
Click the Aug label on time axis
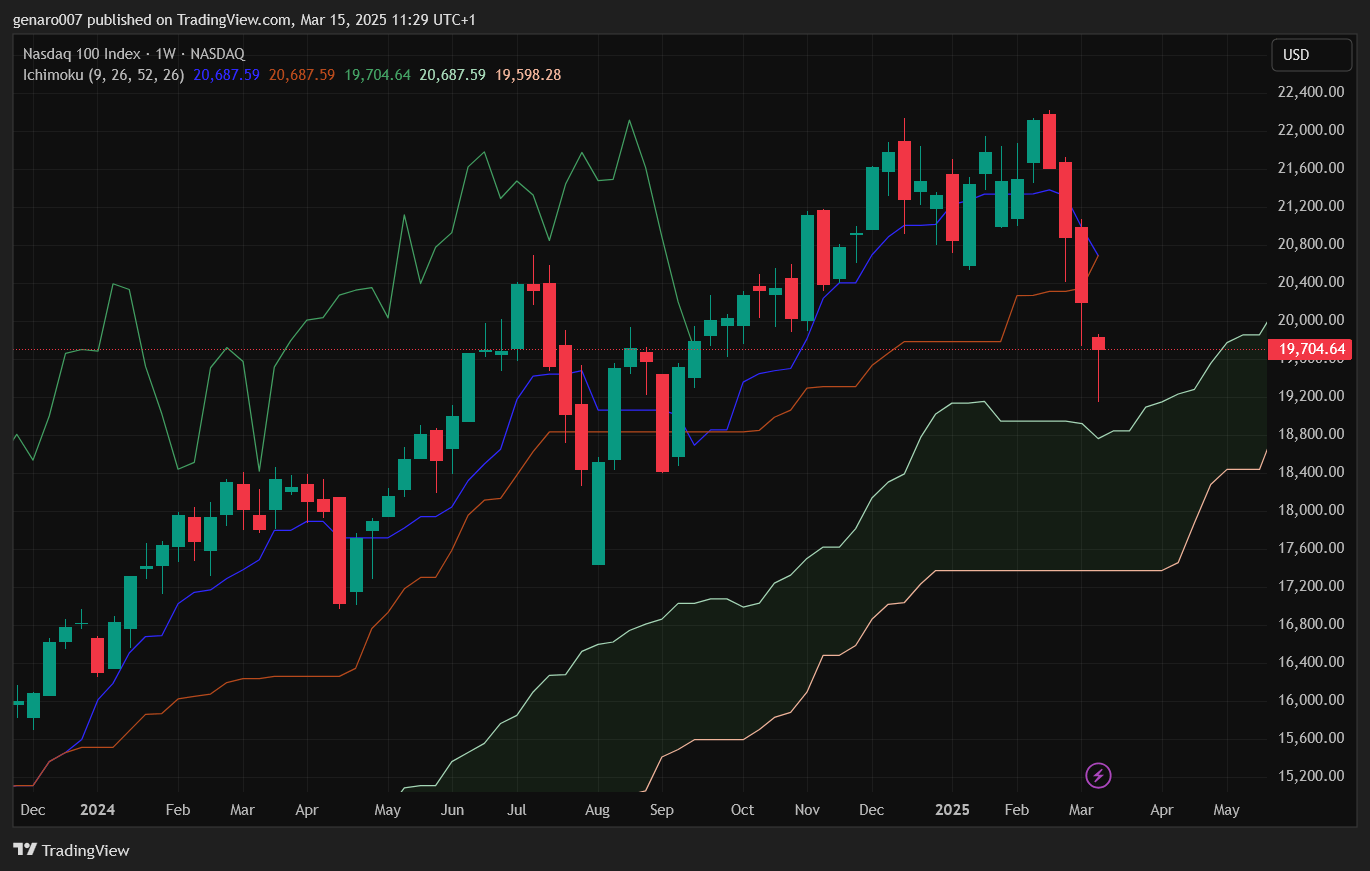[597, 810]
